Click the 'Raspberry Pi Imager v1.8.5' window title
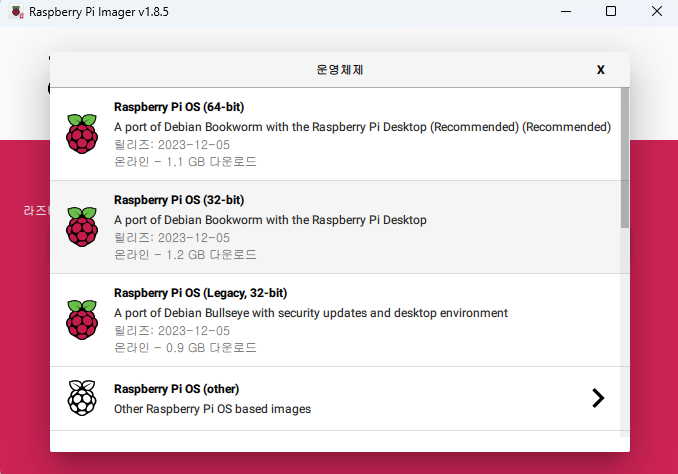 tap(99, 12)
